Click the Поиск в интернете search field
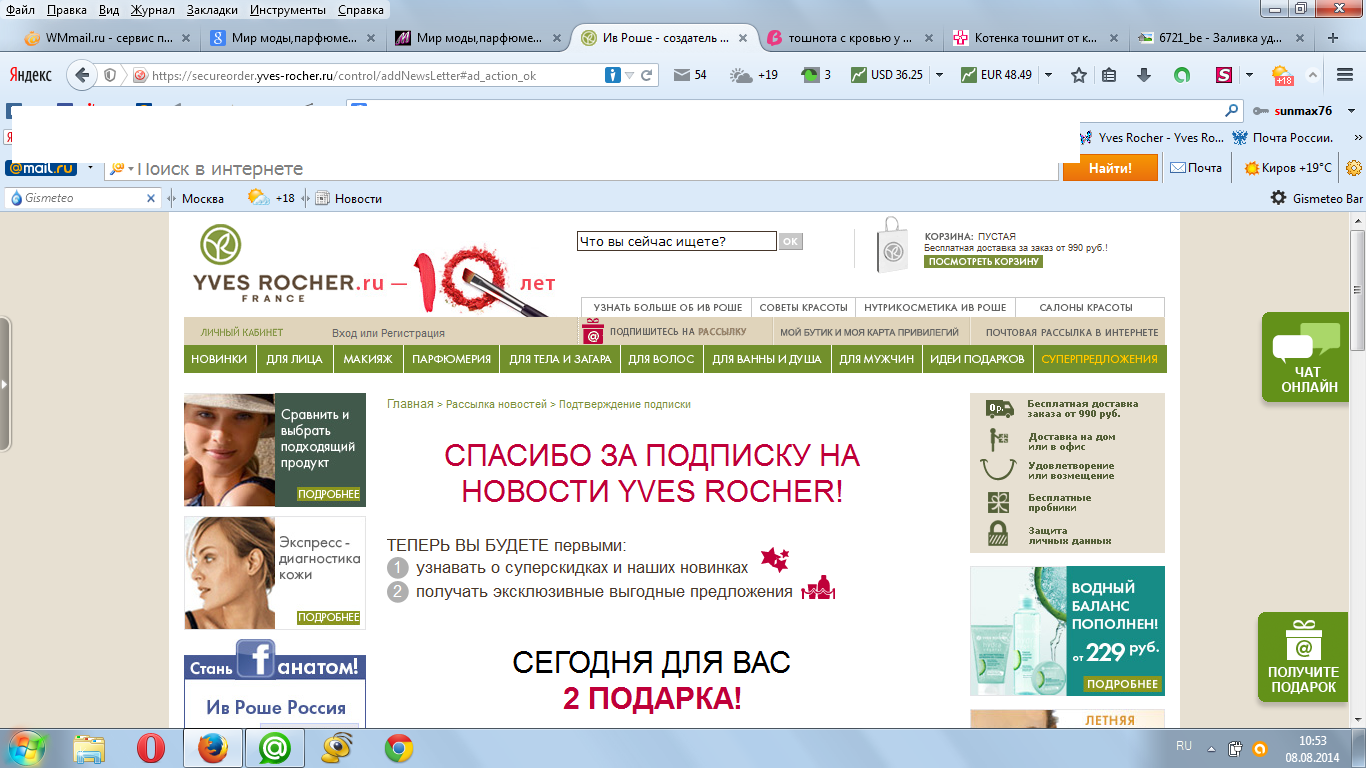This screenshot has width=1366, height=768. 580,168
